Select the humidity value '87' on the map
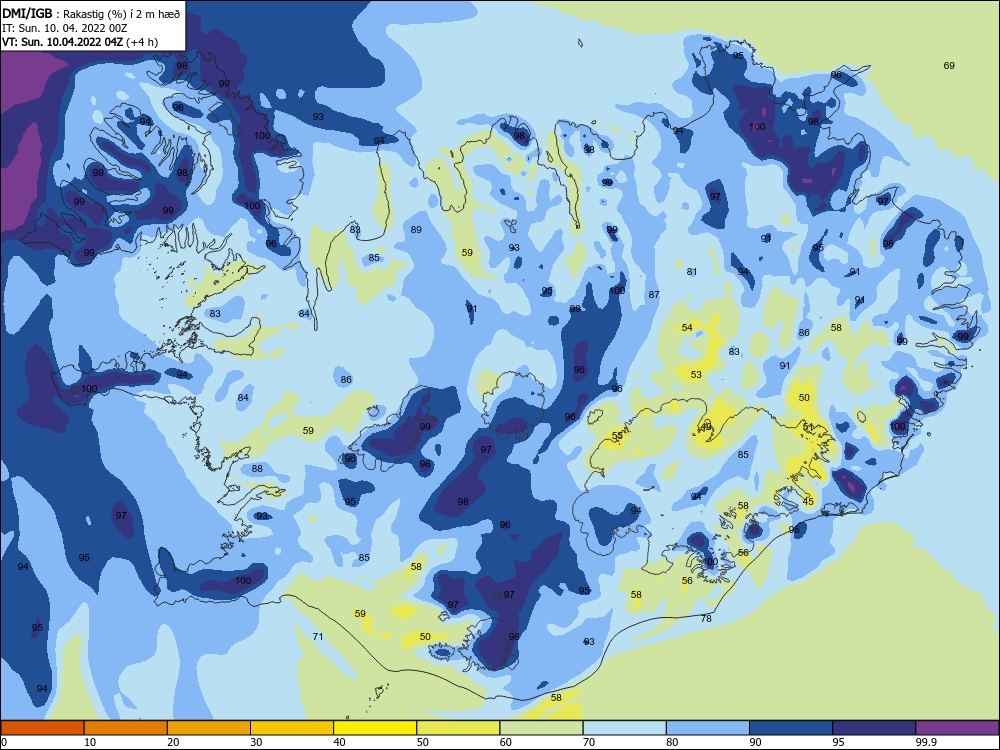This screenshot has height=750, width=1000. click(654, 295)
